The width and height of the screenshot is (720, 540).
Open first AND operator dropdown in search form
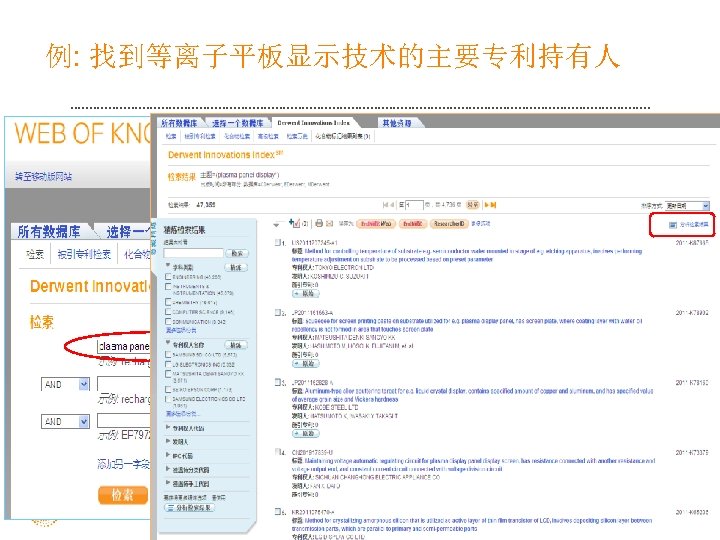(65, 384)
